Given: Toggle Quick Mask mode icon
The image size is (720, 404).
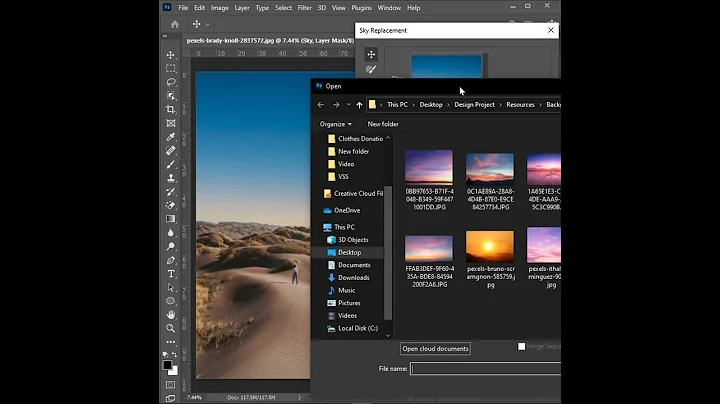Looking at the screenshot, I should point(170,385).
